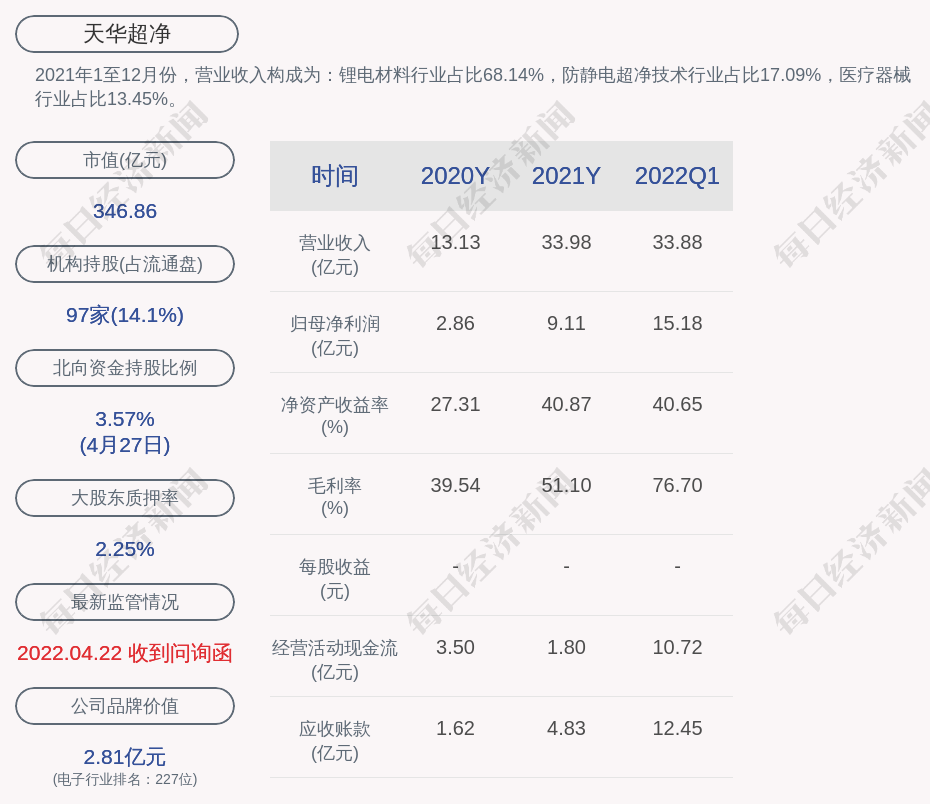
Task: Click revenue value 33.88
Action: point(677,243)
